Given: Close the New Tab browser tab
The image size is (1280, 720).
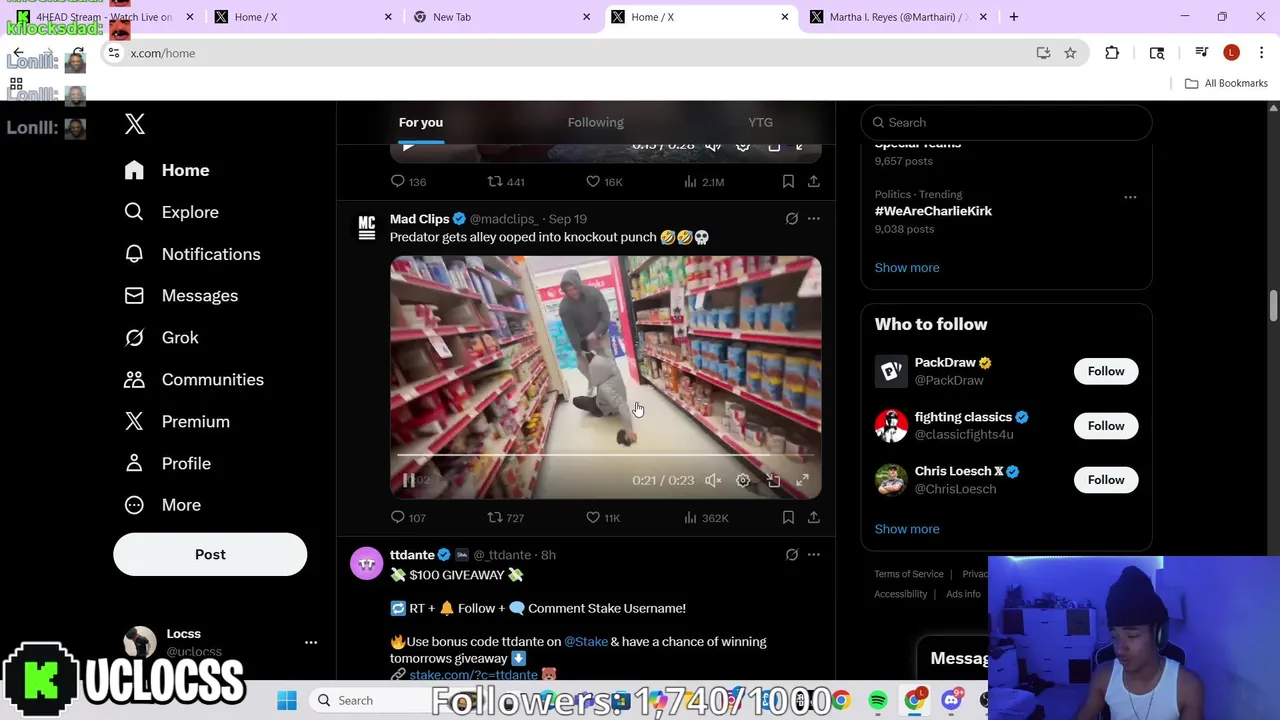Looking at the screenshot, I should [587, 17].
